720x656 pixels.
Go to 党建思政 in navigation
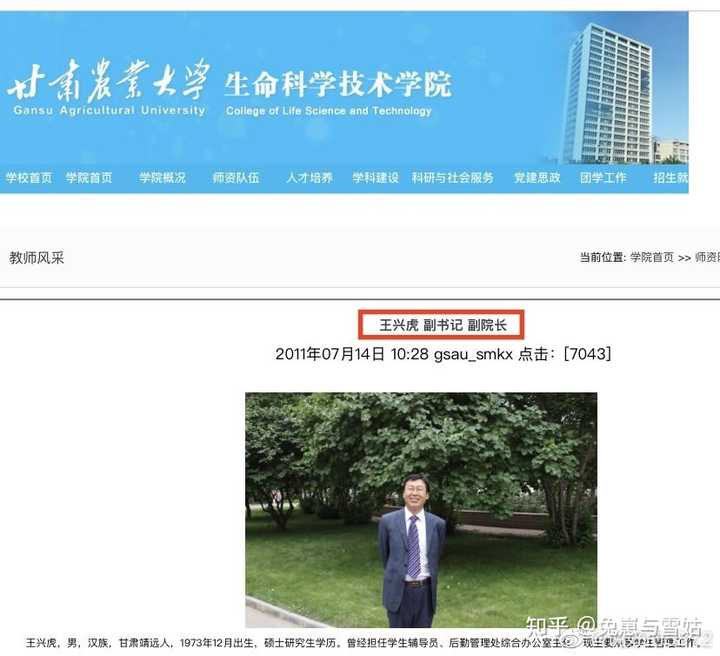tap(537, 178)
